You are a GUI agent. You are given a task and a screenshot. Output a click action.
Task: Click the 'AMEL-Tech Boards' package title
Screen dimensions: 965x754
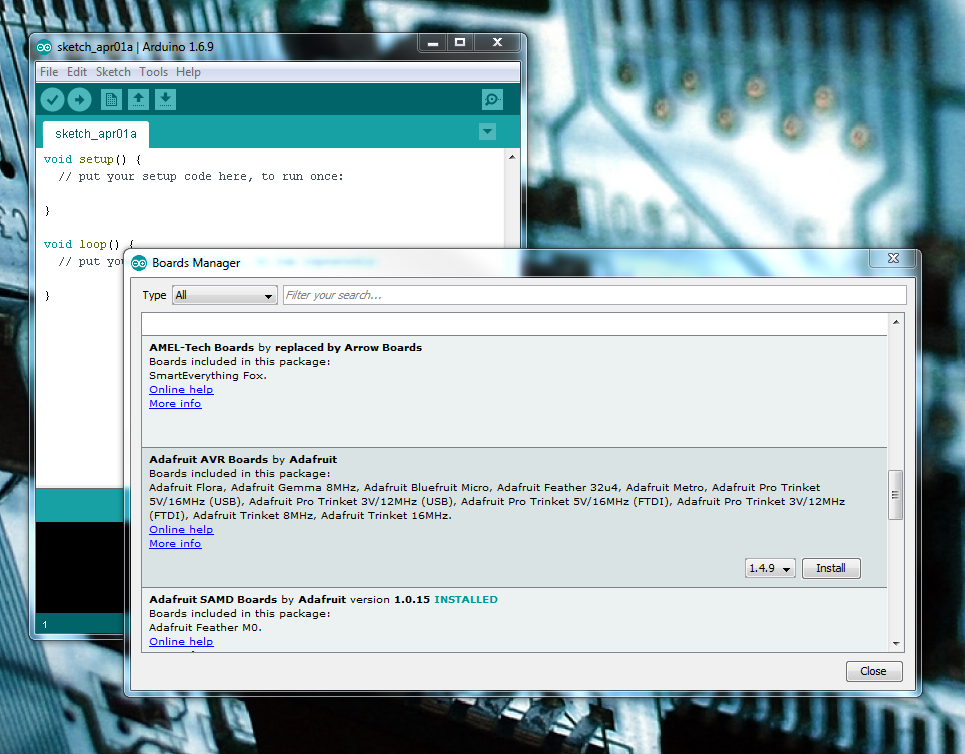point(201,347)
